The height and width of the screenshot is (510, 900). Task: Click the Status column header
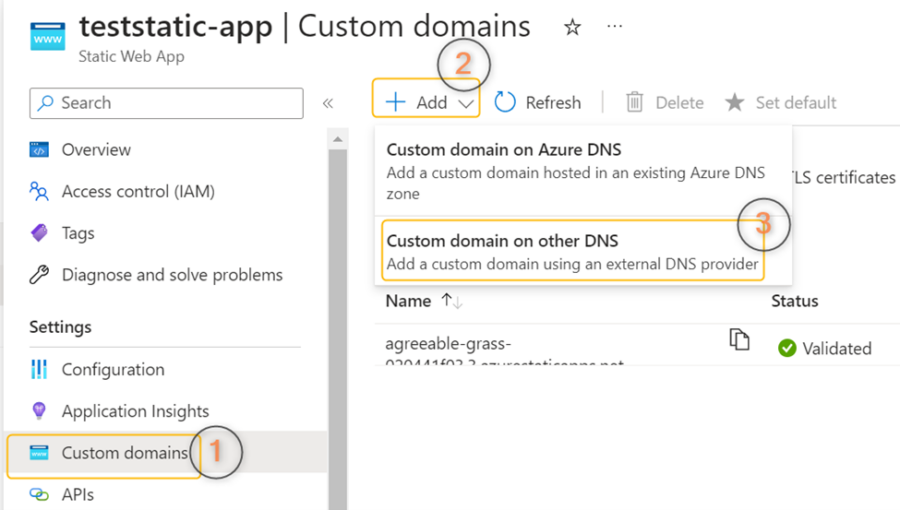tap(794, 301)
